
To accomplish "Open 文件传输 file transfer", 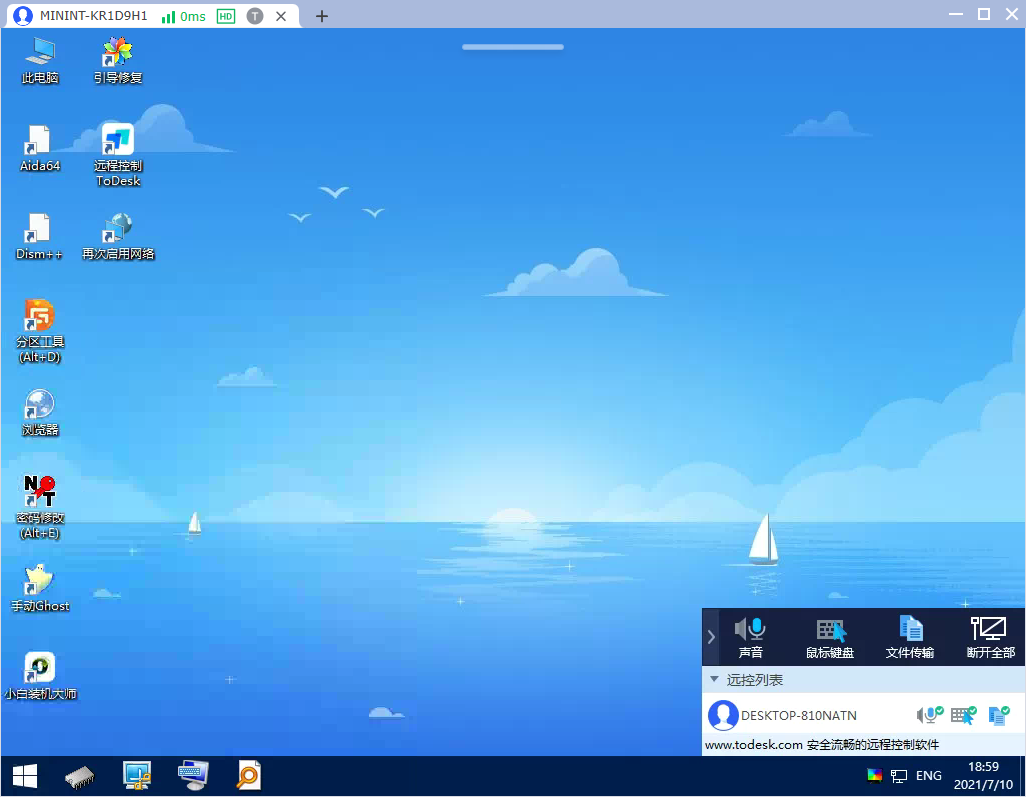I will click(x=910, y=636).
